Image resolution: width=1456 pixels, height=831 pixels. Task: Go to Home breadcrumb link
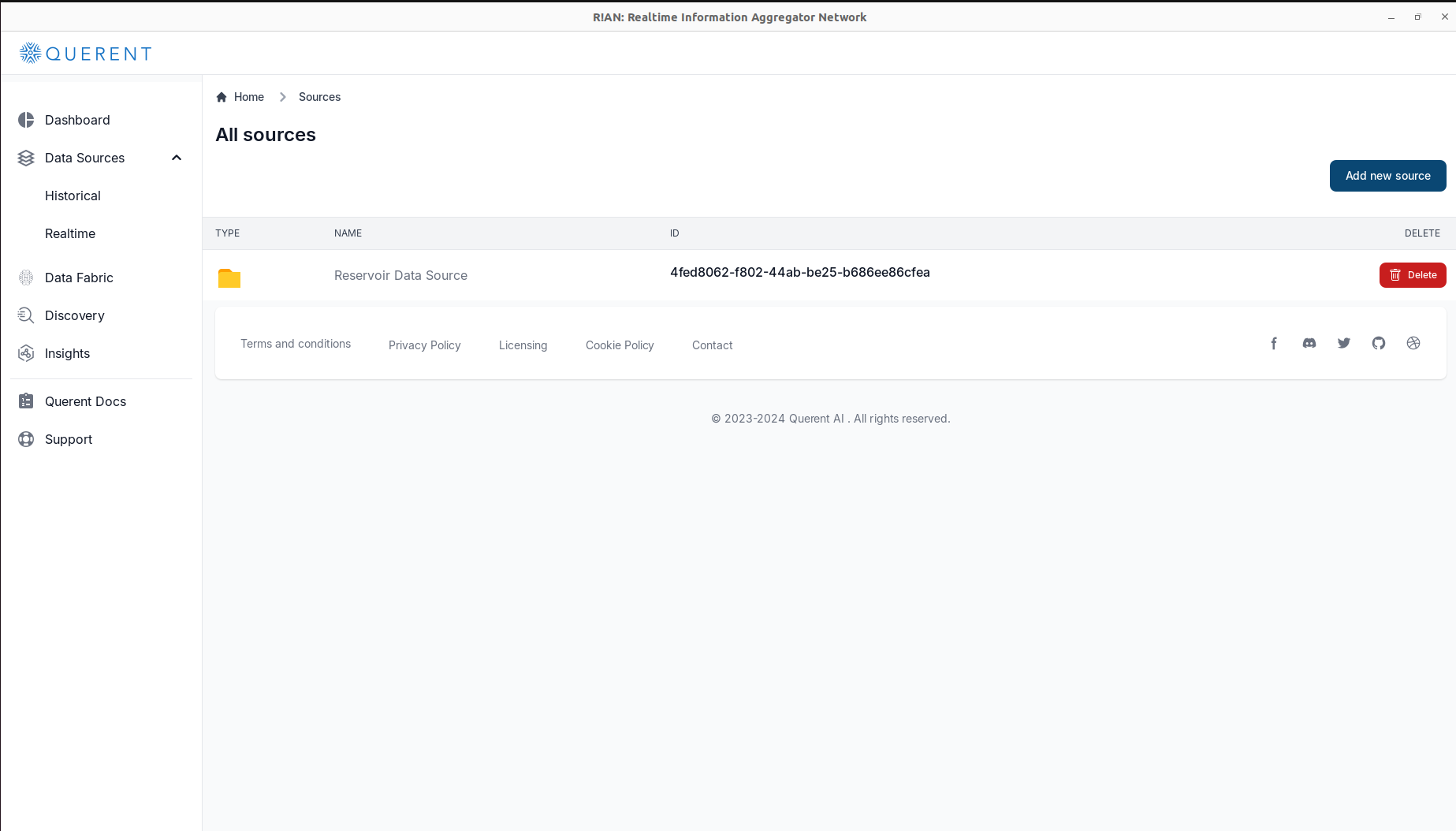(249, 97)
